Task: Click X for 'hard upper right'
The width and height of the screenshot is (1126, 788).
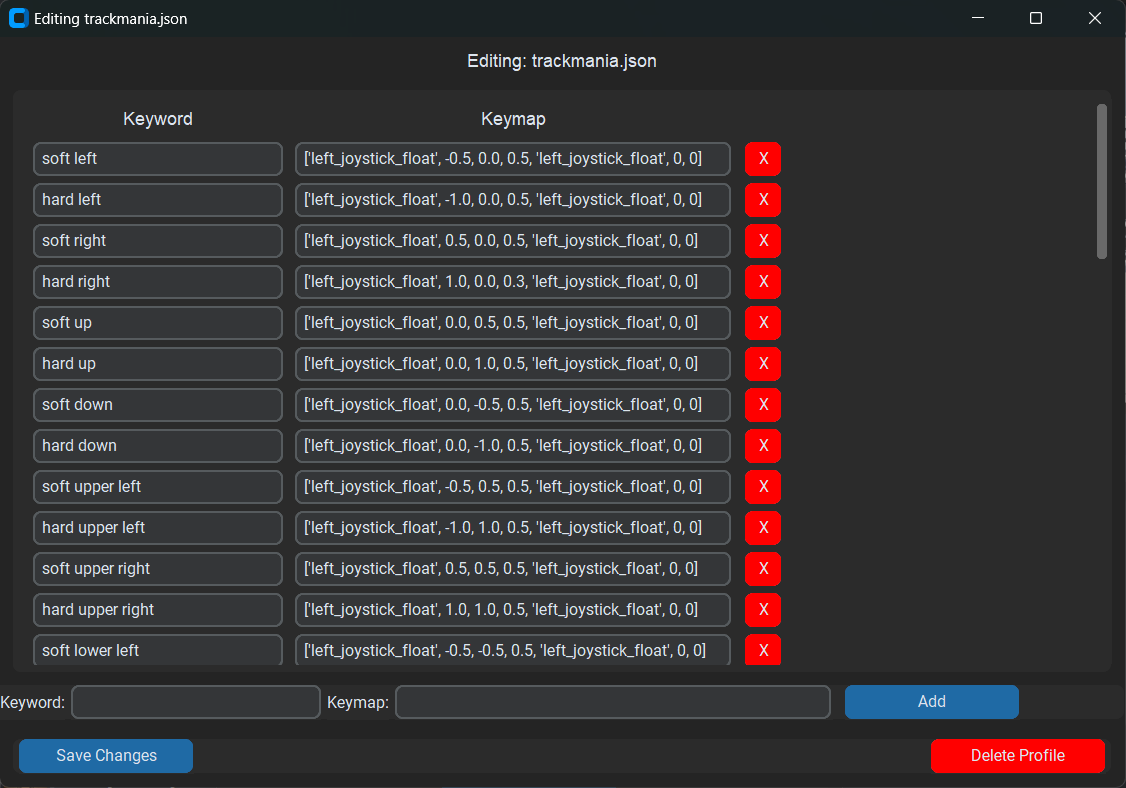Action: [x=763, y=609]
